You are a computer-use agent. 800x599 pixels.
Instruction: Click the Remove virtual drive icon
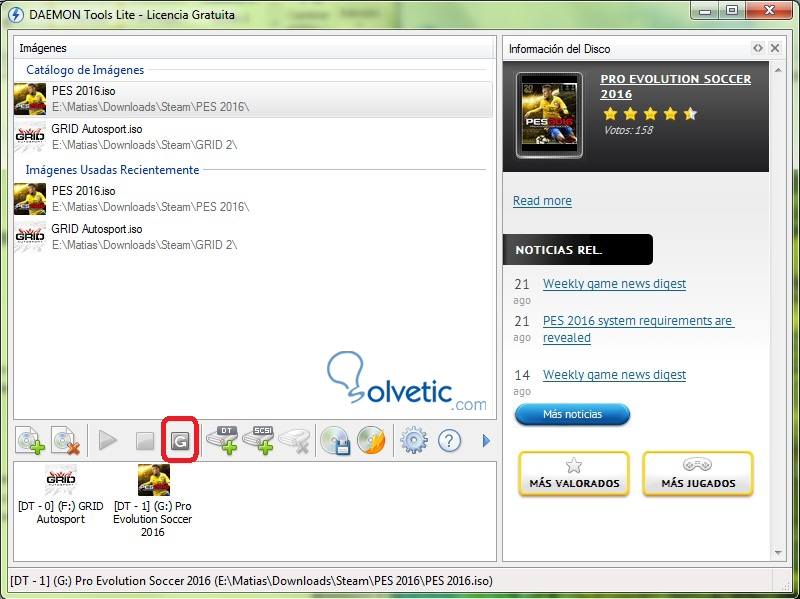pos(294,440)
